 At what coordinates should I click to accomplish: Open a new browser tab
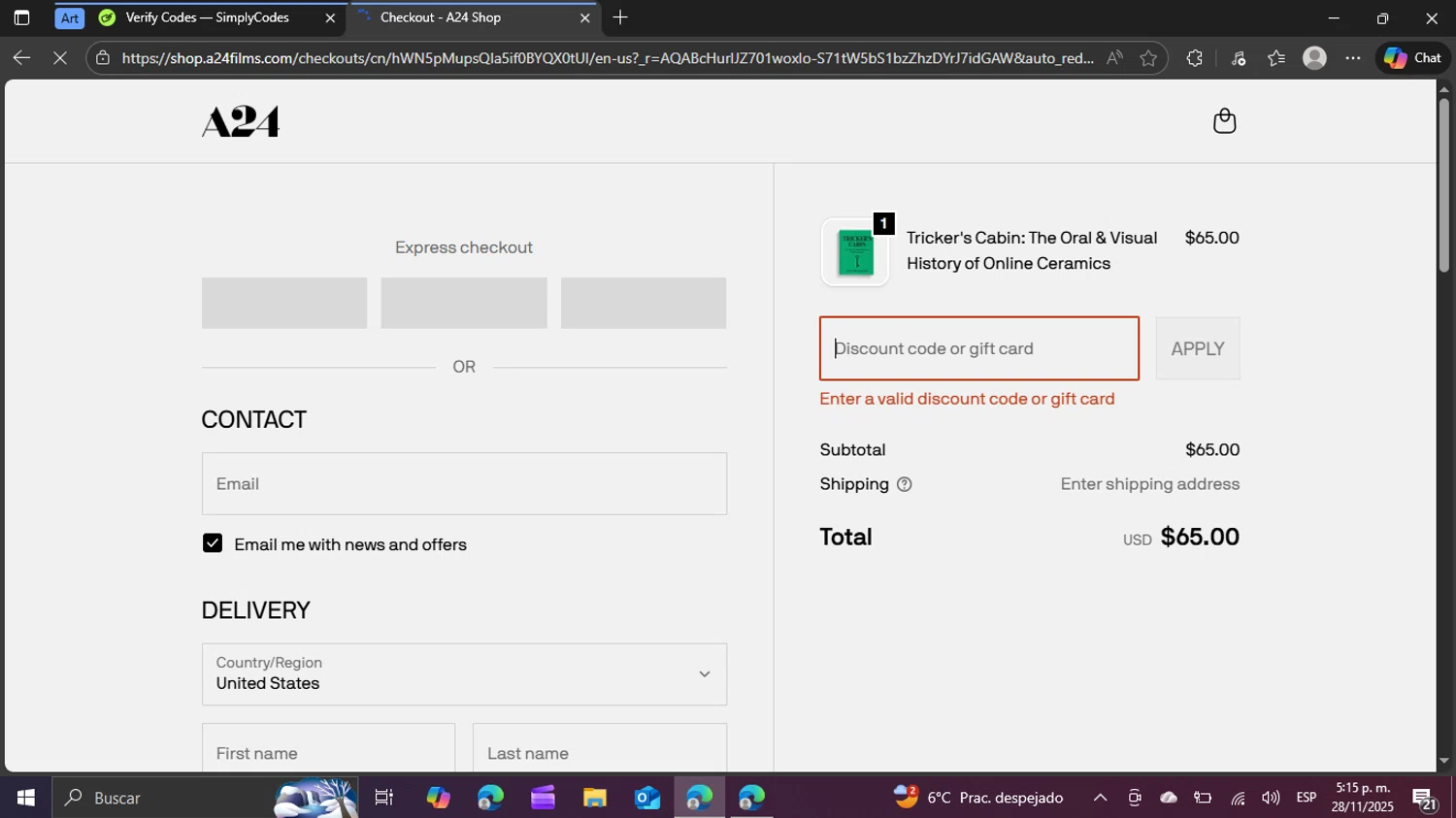click(x=620, y=17)
